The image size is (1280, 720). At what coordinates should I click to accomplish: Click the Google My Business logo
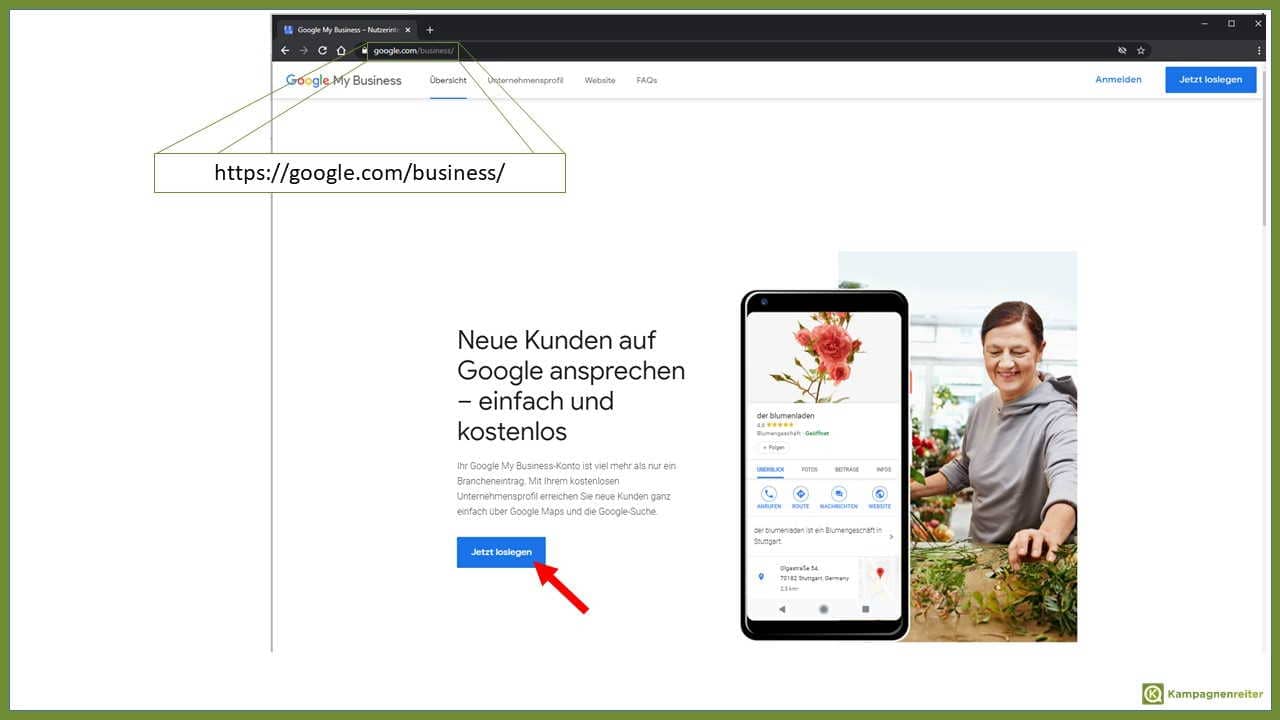click(343, 80)
